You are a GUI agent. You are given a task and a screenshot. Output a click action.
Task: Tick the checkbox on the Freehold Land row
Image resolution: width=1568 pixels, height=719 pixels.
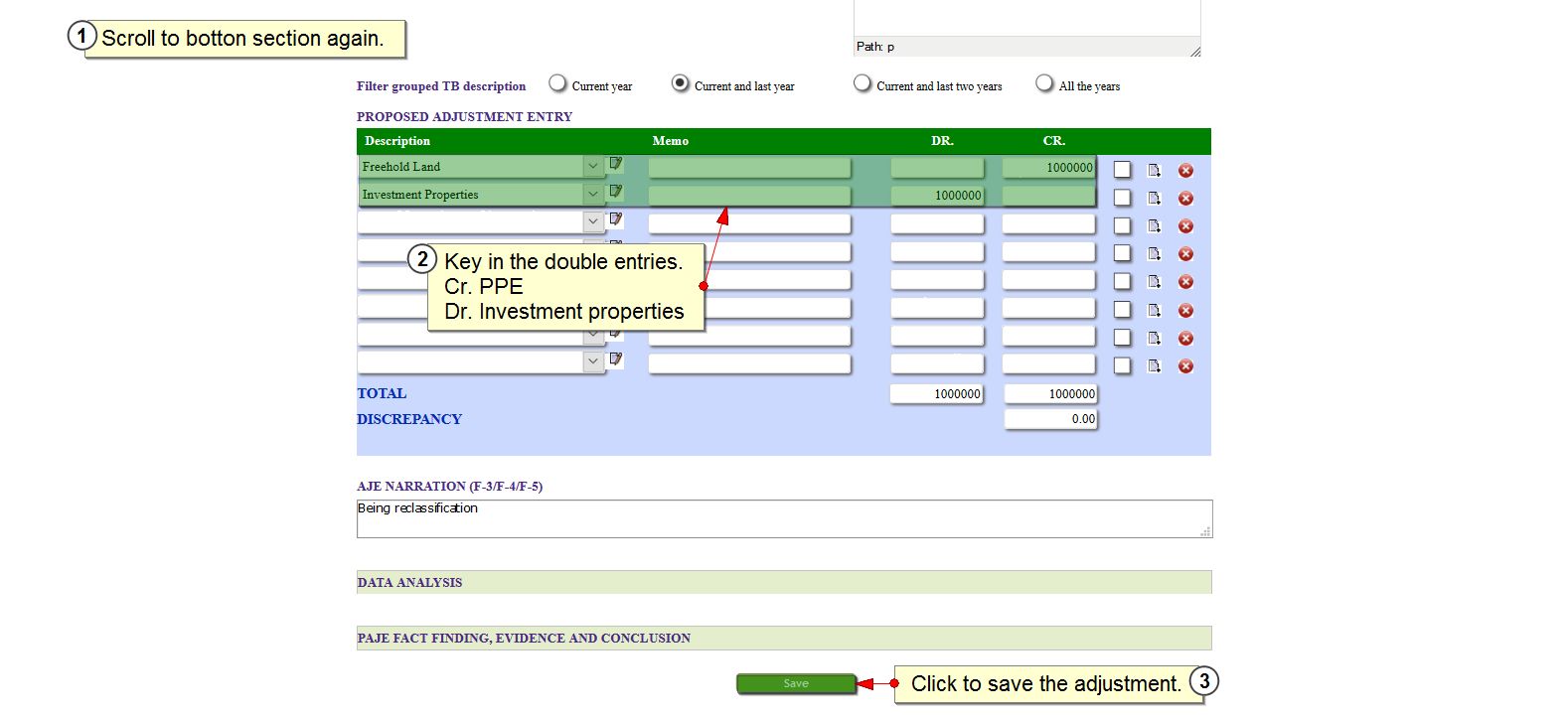(x=1122, y=170)
